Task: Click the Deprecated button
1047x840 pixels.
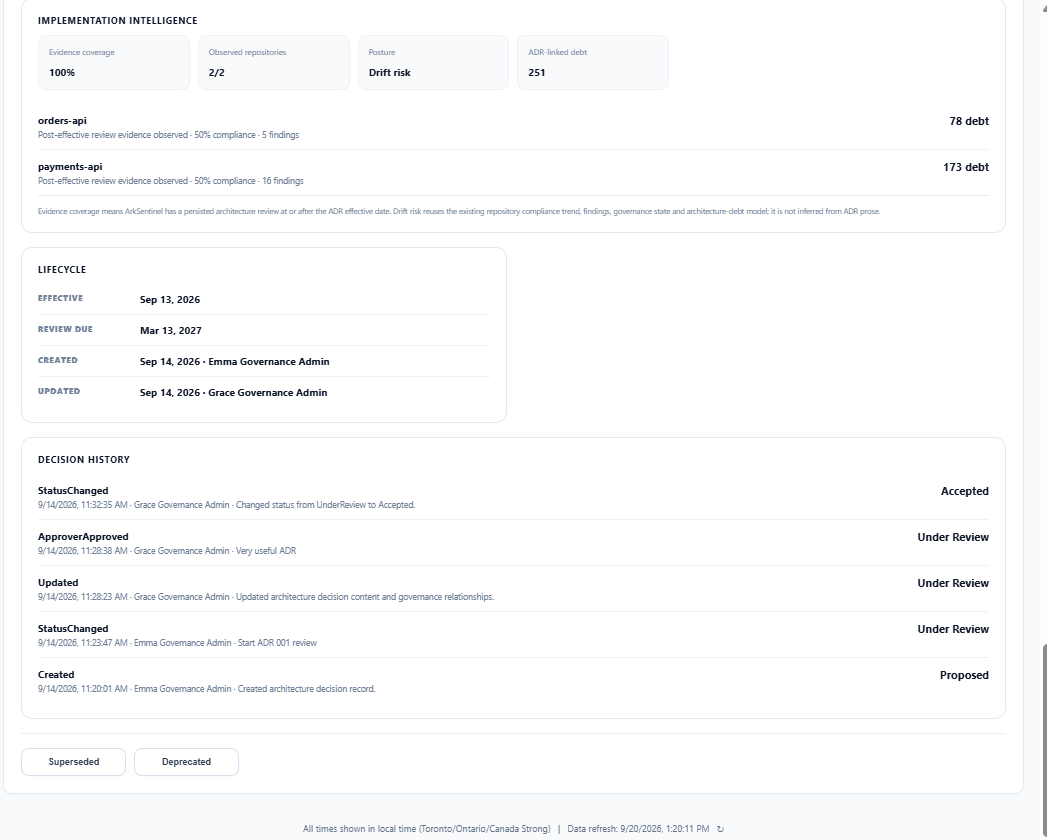Action: pos(186,762)
